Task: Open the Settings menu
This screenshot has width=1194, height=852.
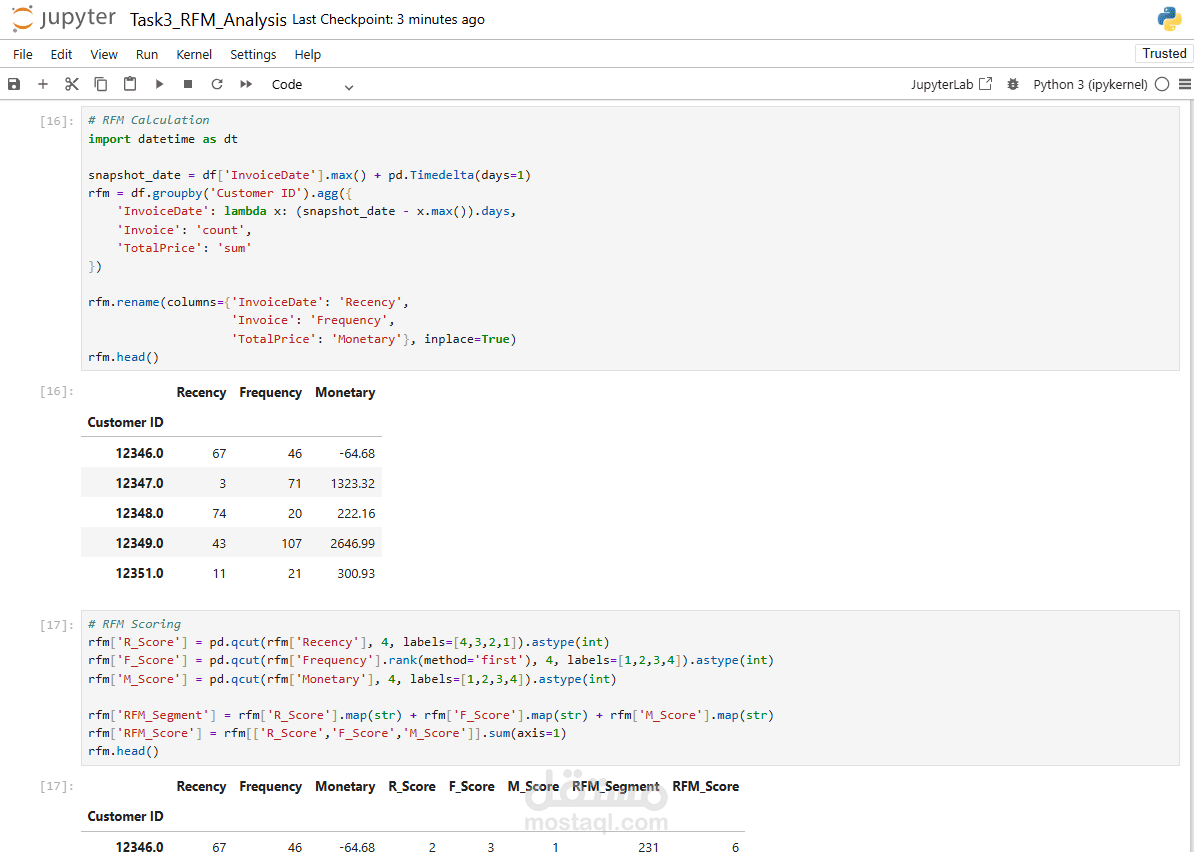Action: click(x=253, y=55)
